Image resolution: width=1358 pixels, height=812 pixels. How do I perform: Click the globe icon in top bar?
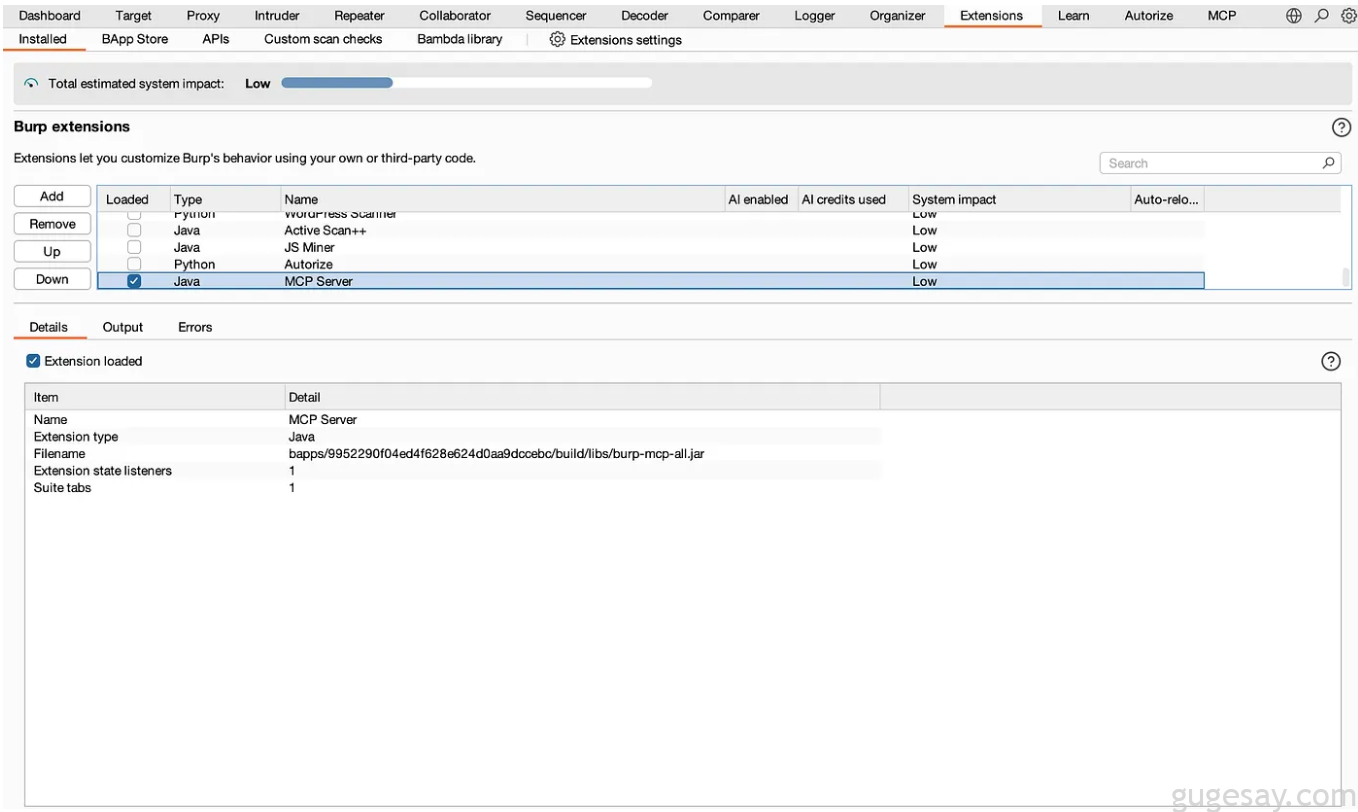1294,16
